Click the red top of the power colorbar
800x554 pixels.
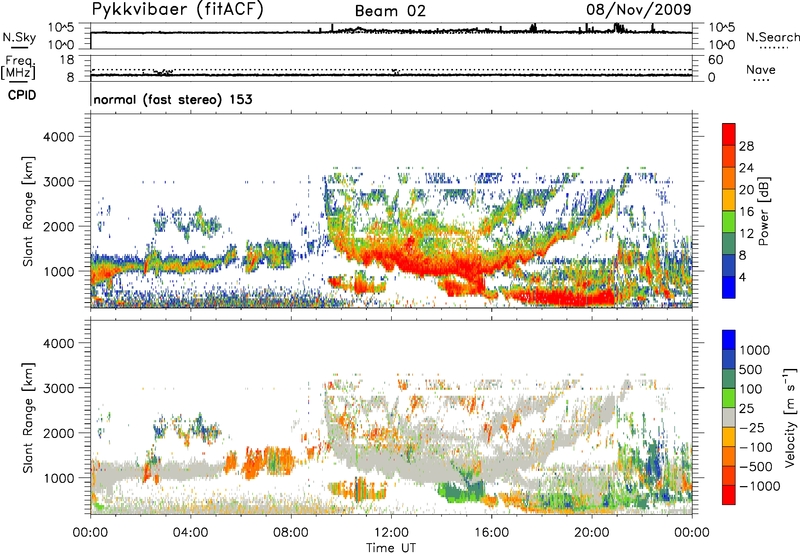pyautogui.click(x=729, y=134)
